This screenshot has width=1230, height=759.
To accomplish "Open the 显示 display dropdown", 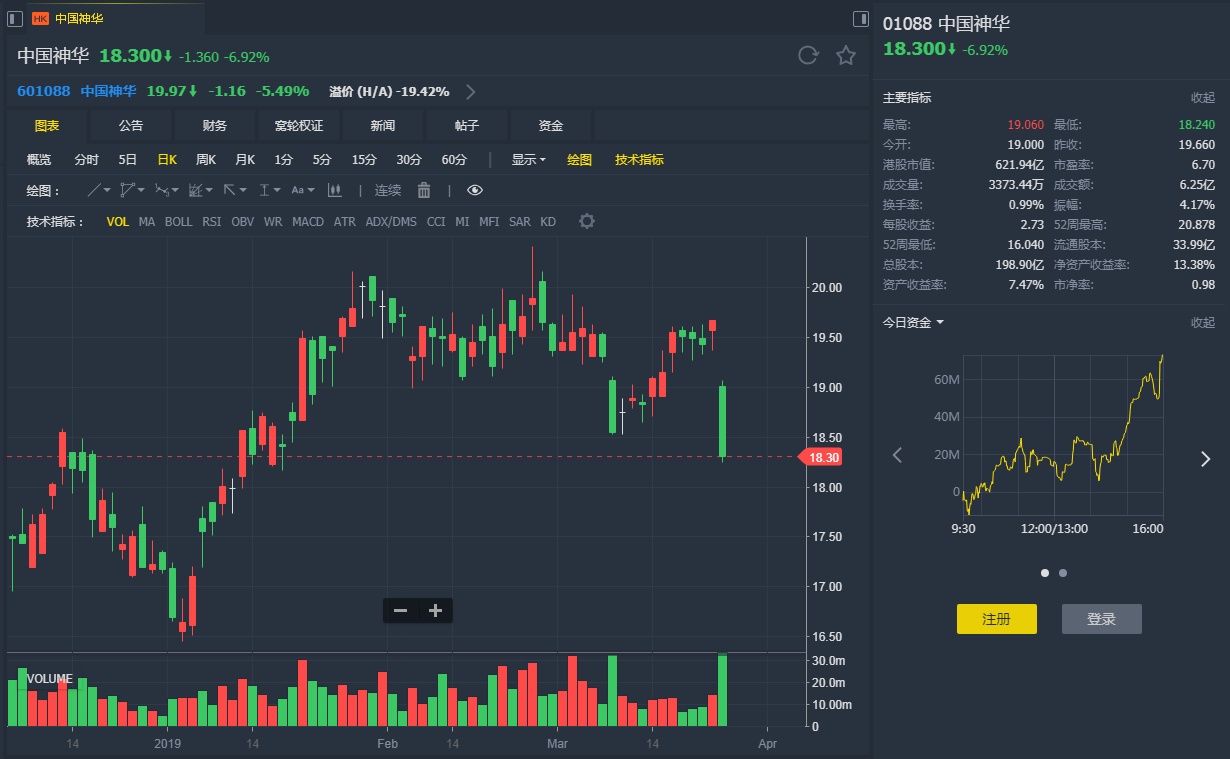I will point(528,159).
